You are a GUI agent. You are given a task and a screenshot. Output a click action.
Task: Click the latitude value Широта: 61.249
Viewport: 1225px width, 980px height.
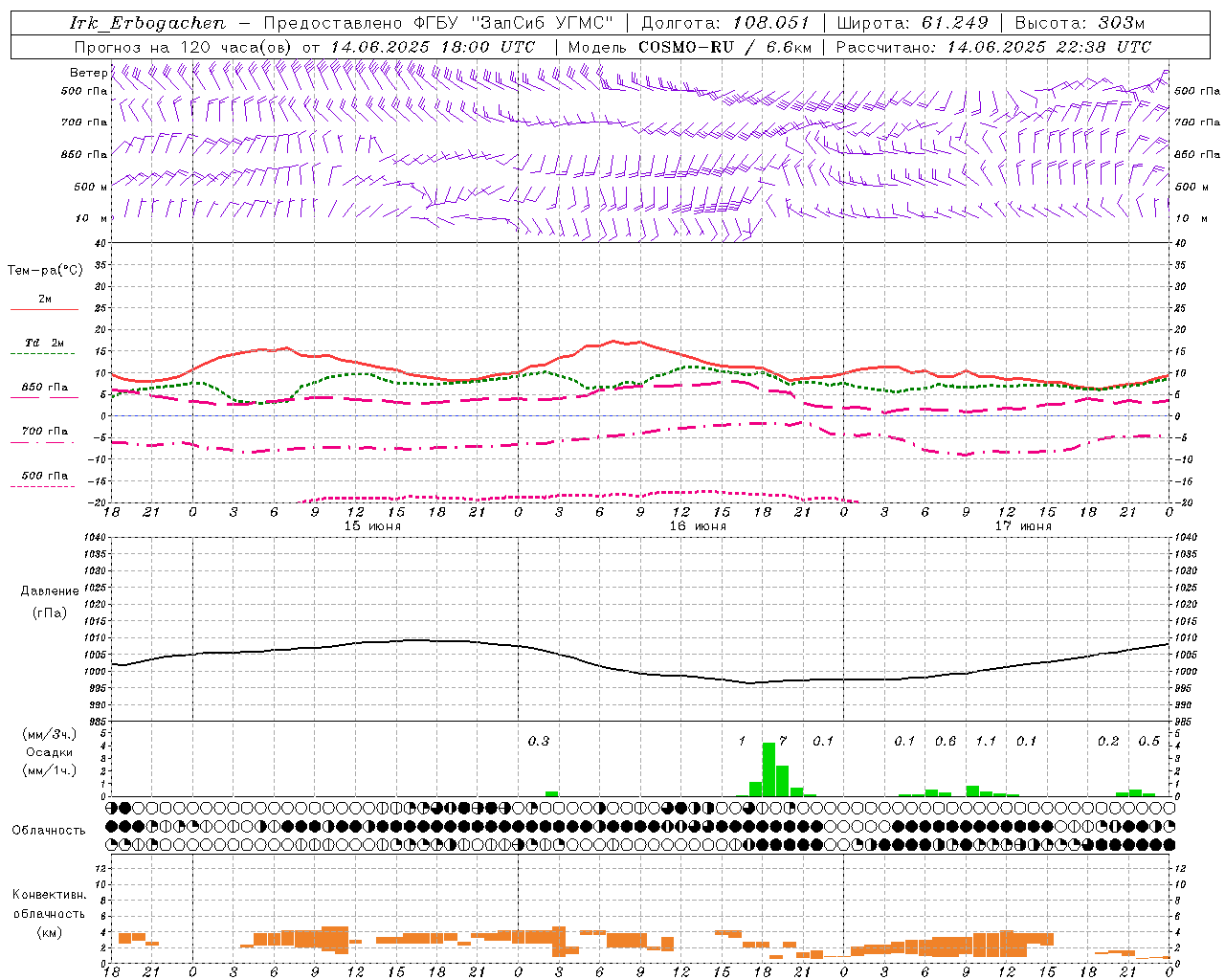click(x=912, y=23)
